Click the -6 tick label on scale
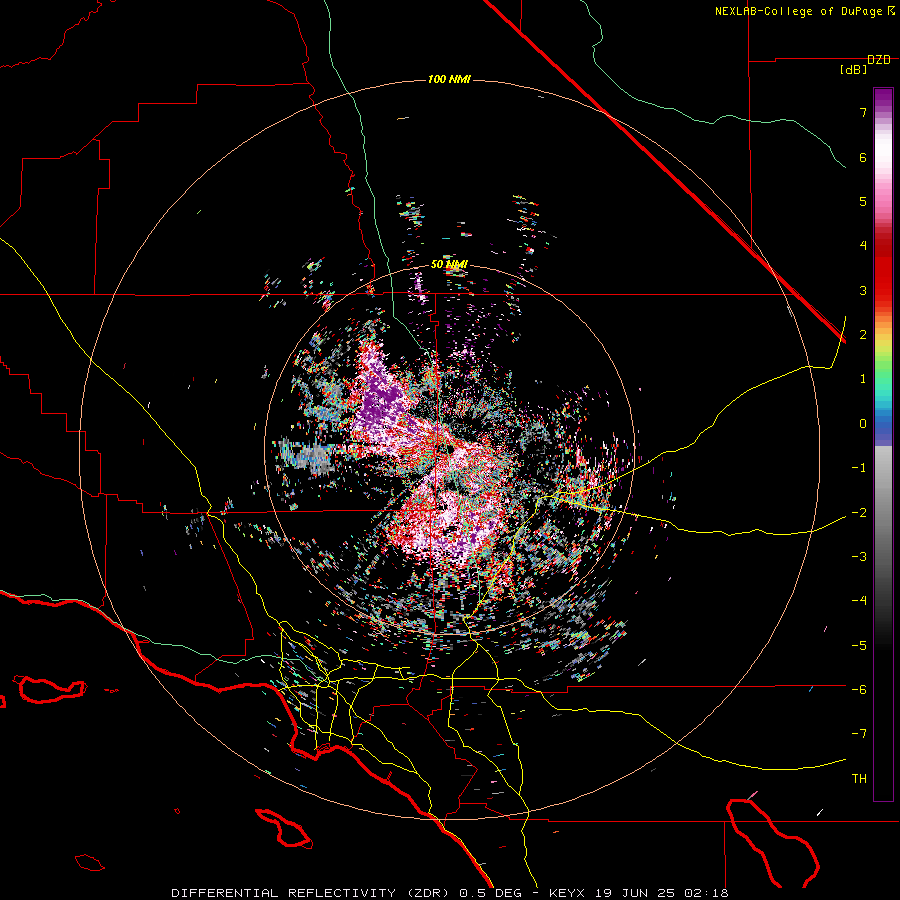Viewport: 900px width, 900px height. coord(859,690)
